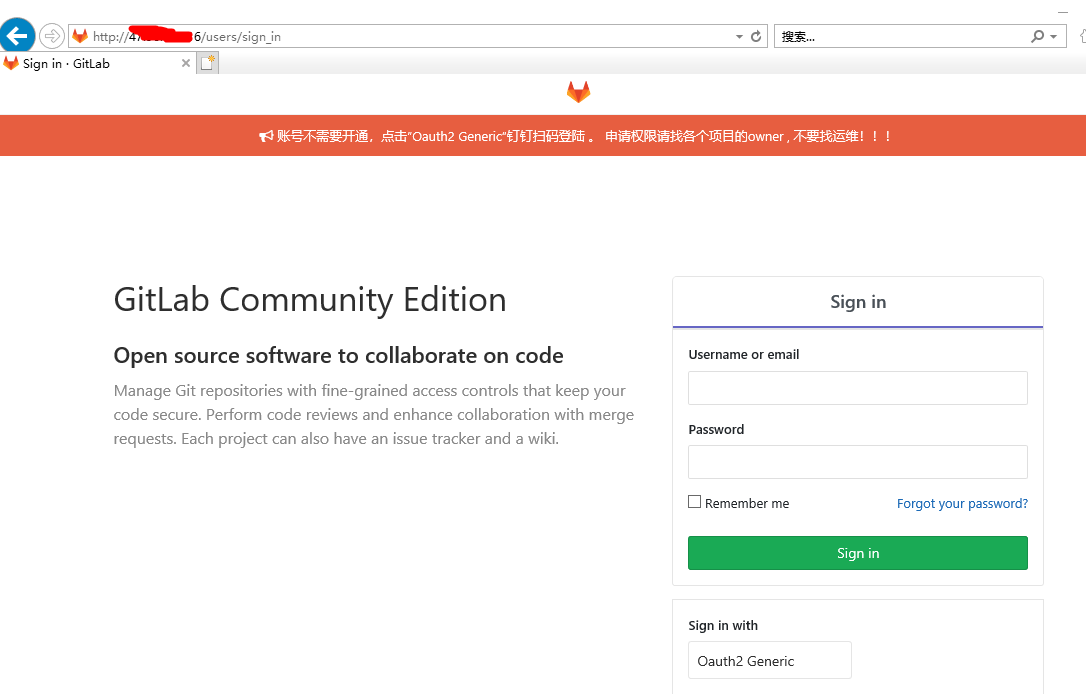Refresh the page with reload icon
Screen dimensions: 1086x694
[756, 36]
